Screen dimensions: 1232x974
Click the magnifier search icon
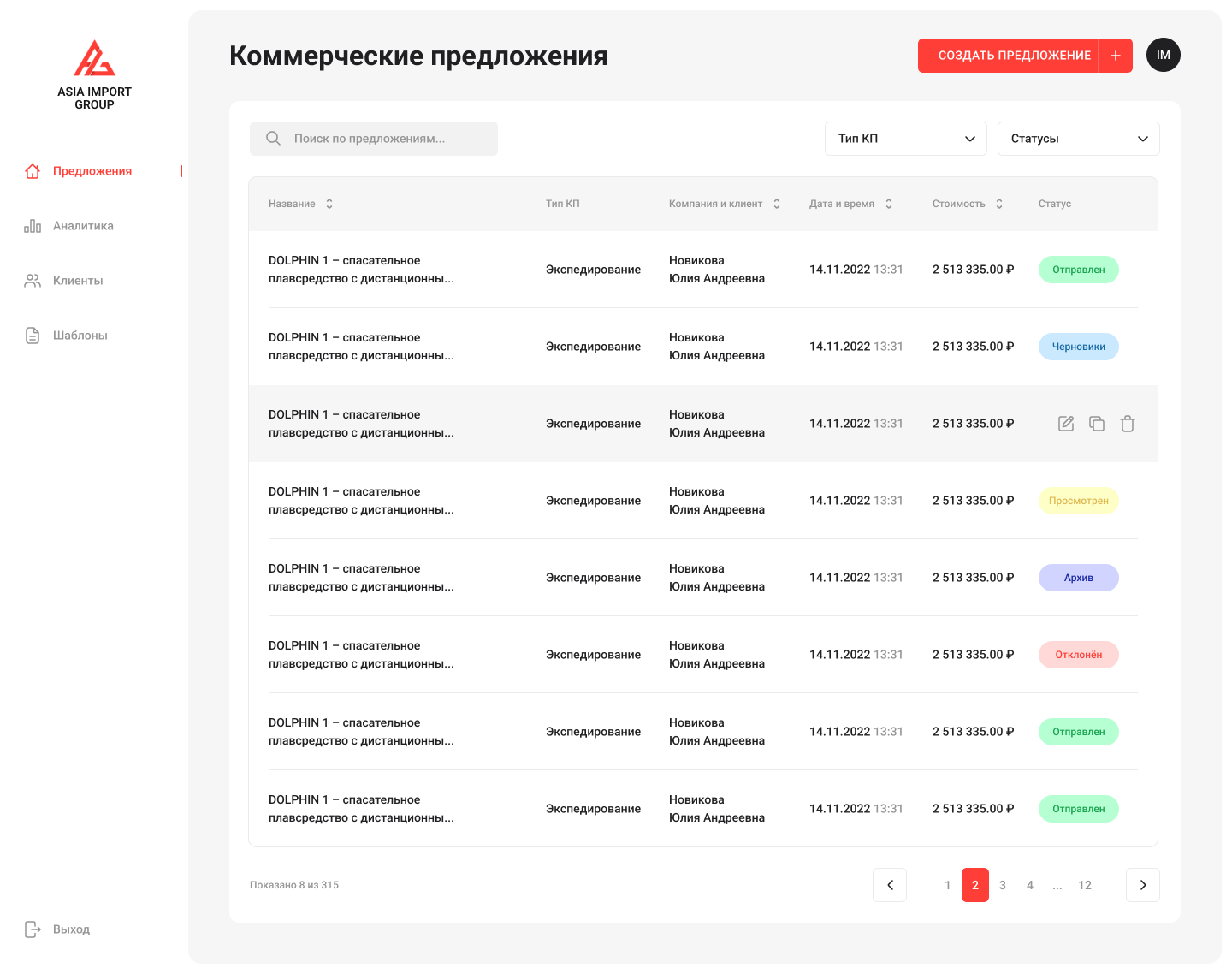(x=273, y=139)
